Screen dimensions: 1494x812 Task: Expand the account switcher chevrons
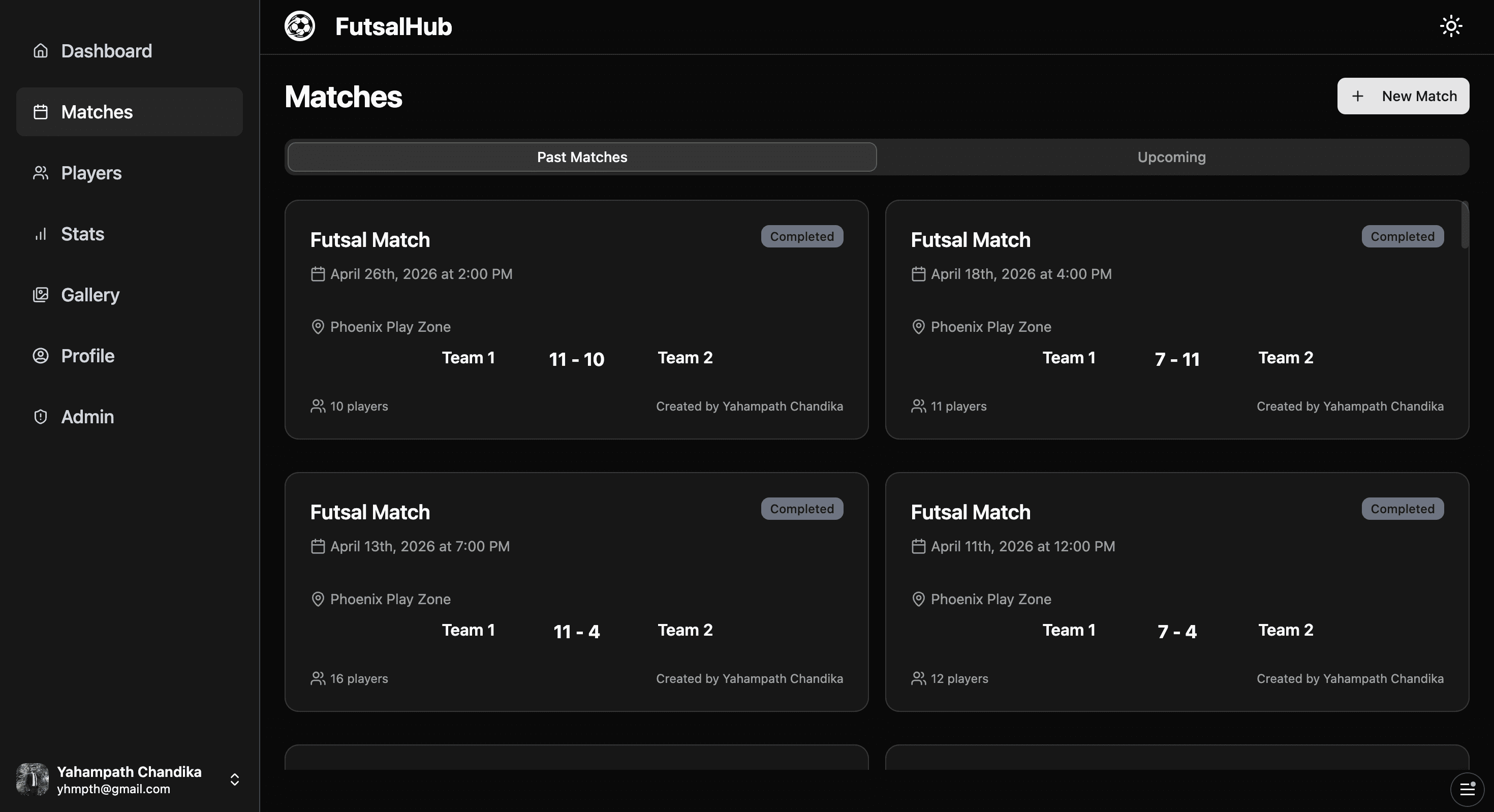pos(234,779)
